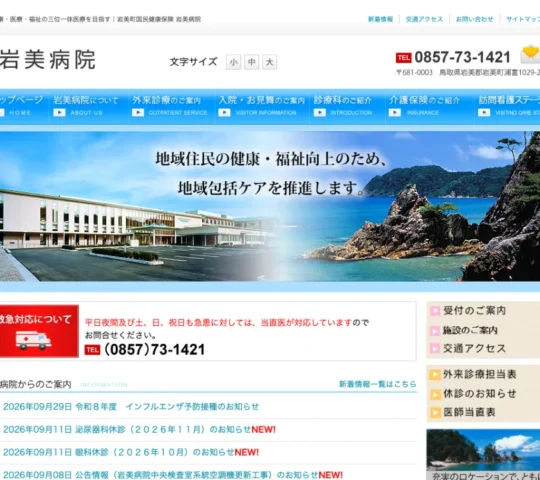
Task: Set text size to 大 (large)
Action: [270, 62]
